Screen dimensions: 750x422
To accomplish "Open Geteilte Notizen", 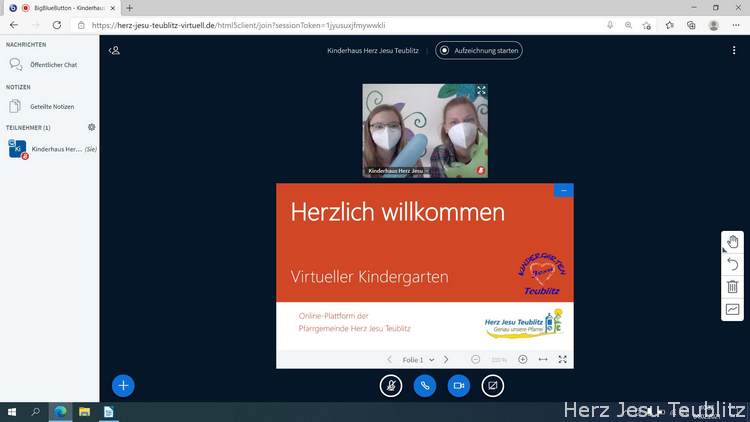I will (x=50, y=106).
